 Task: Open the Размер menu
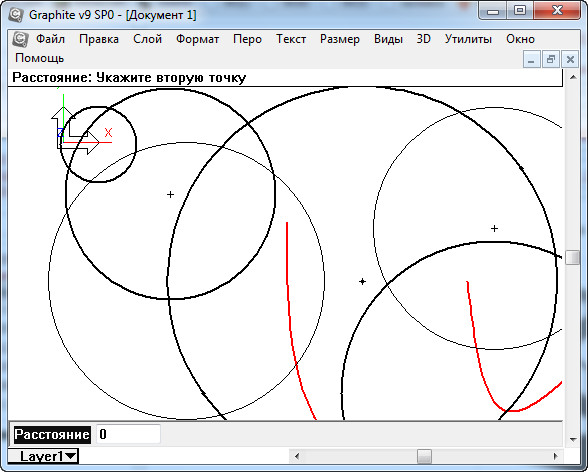340,39
